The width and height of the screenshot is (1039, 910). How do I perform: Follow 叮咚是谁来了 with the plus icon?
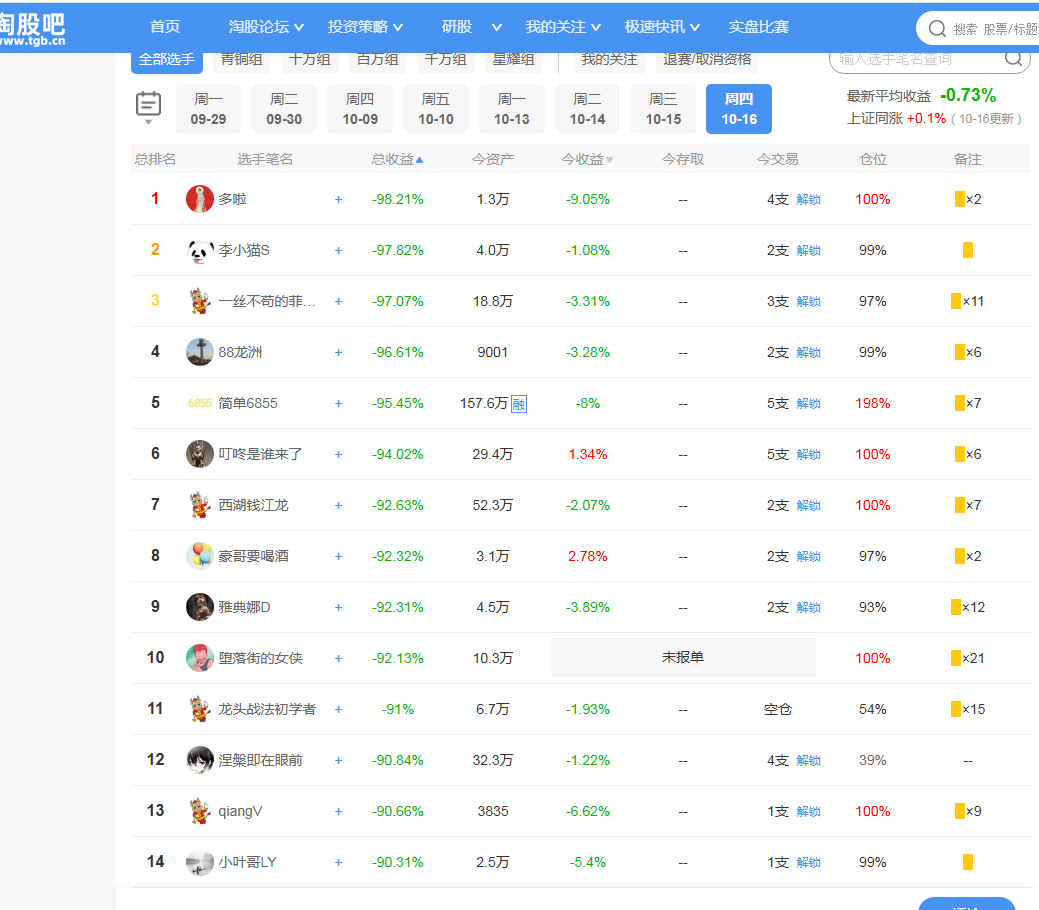click(x=339, y=455)
